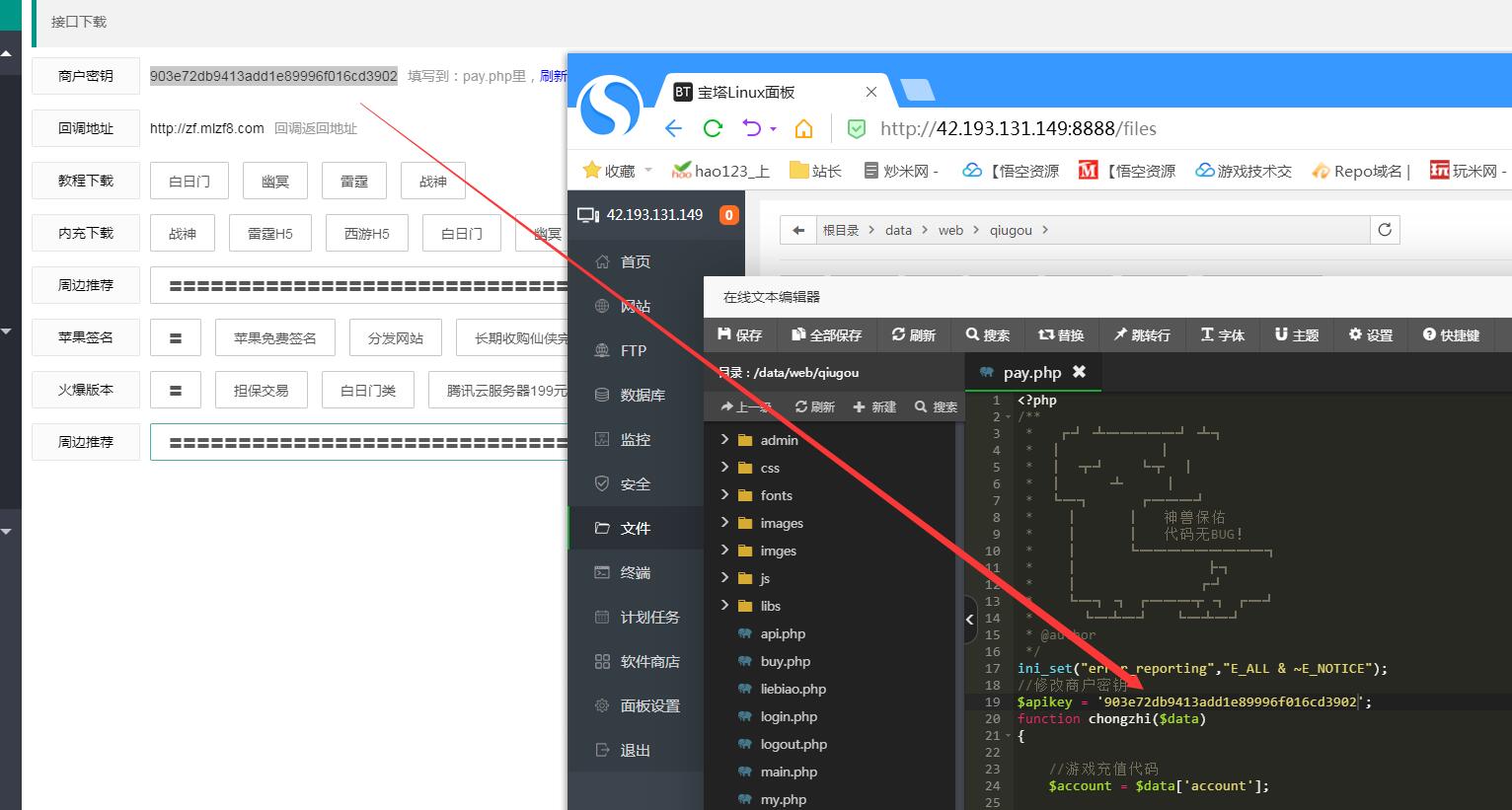Collapse the file tree side panel
The width and height of the screenshot is (1512, 810).
tap(969, 620)
